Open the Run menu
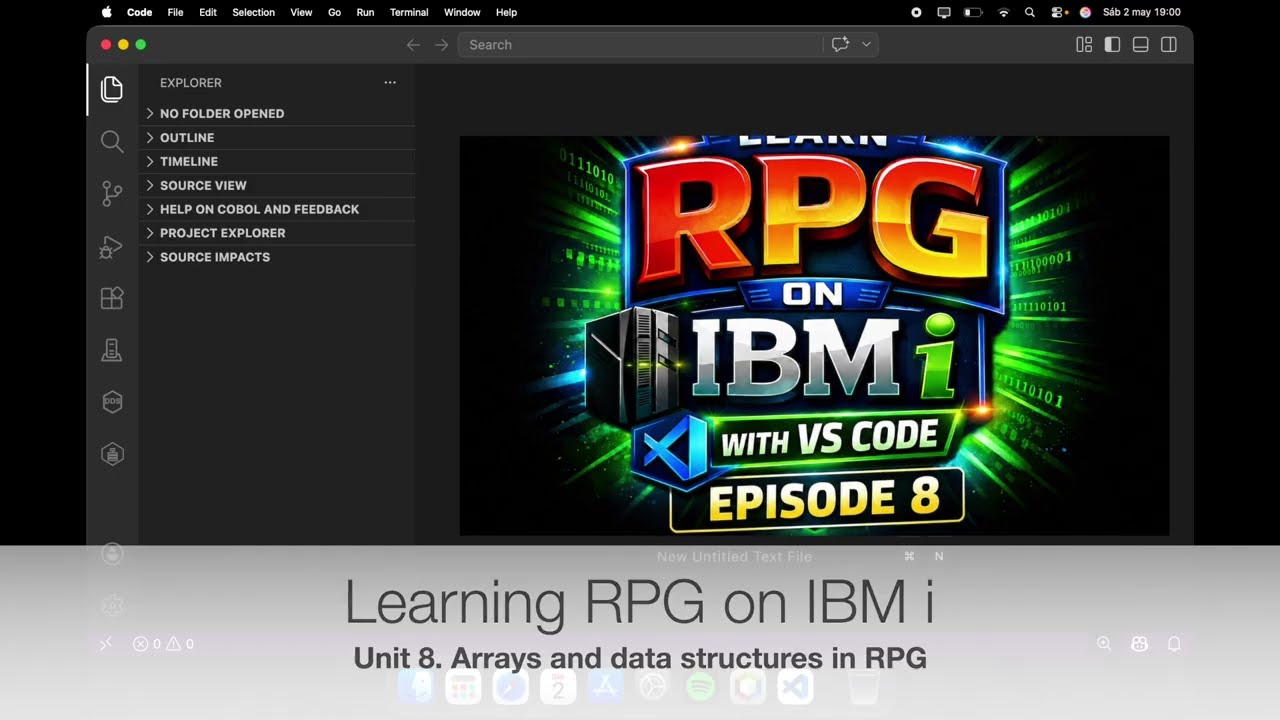 (365, 12)
